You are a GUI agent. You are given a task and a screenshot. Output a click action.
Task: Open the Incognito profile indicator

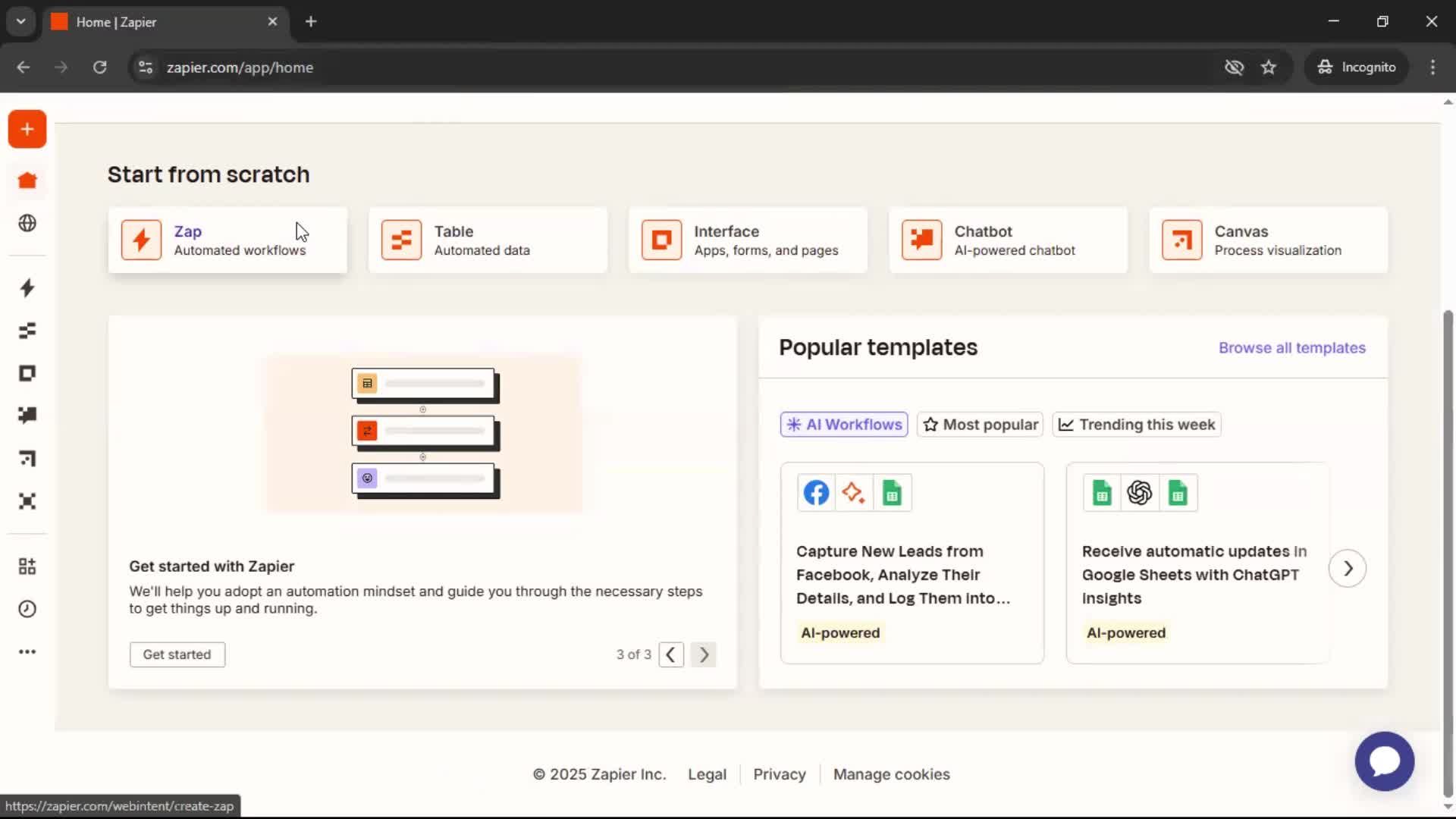pyautogui.click(x=1357, y=67)
